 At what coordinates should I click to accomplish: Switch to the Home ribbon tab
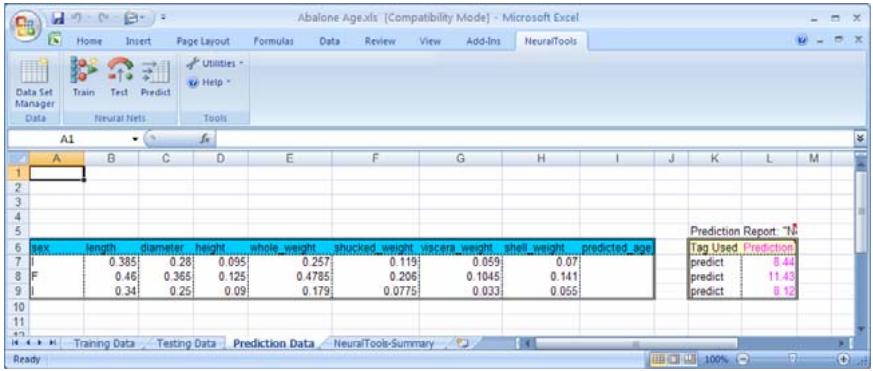[89, 41]
